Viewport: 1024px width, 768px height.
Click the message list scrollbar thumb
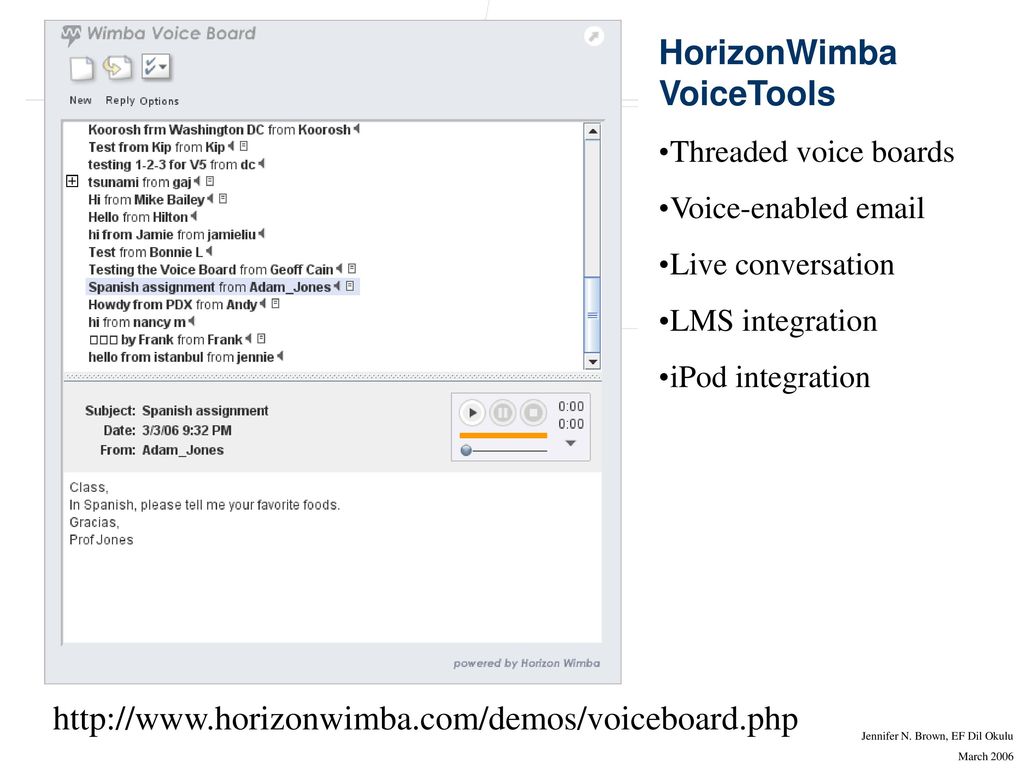[592, 315]
